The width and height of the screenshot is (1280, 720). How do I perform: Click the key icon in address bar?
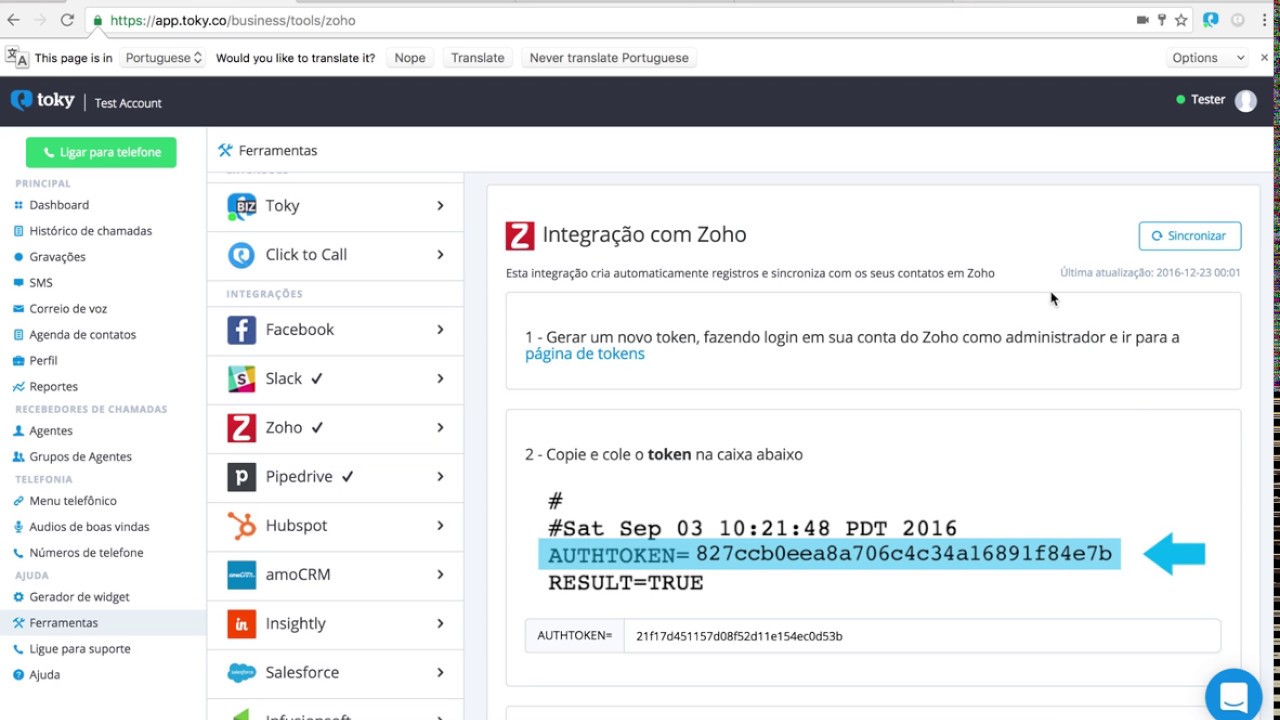click(1162, 20)
